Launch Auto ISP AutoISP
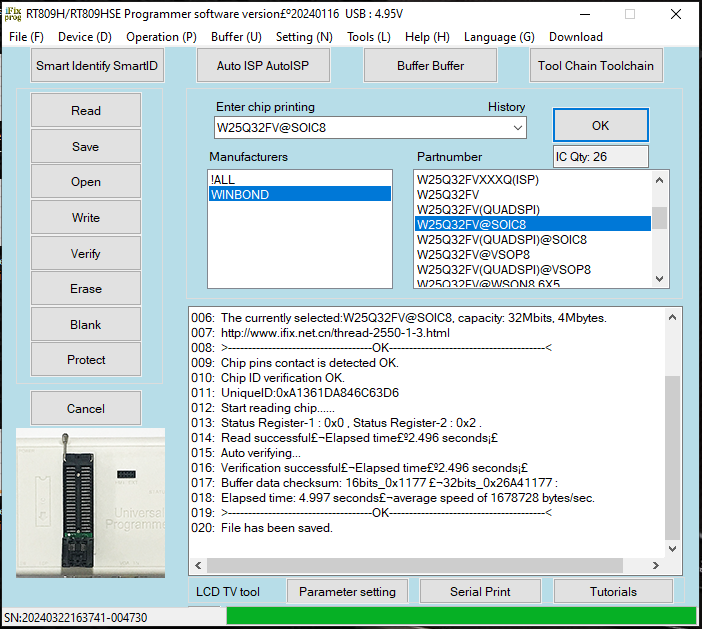This screenshot has width=702, height=629. pos(263,66)
